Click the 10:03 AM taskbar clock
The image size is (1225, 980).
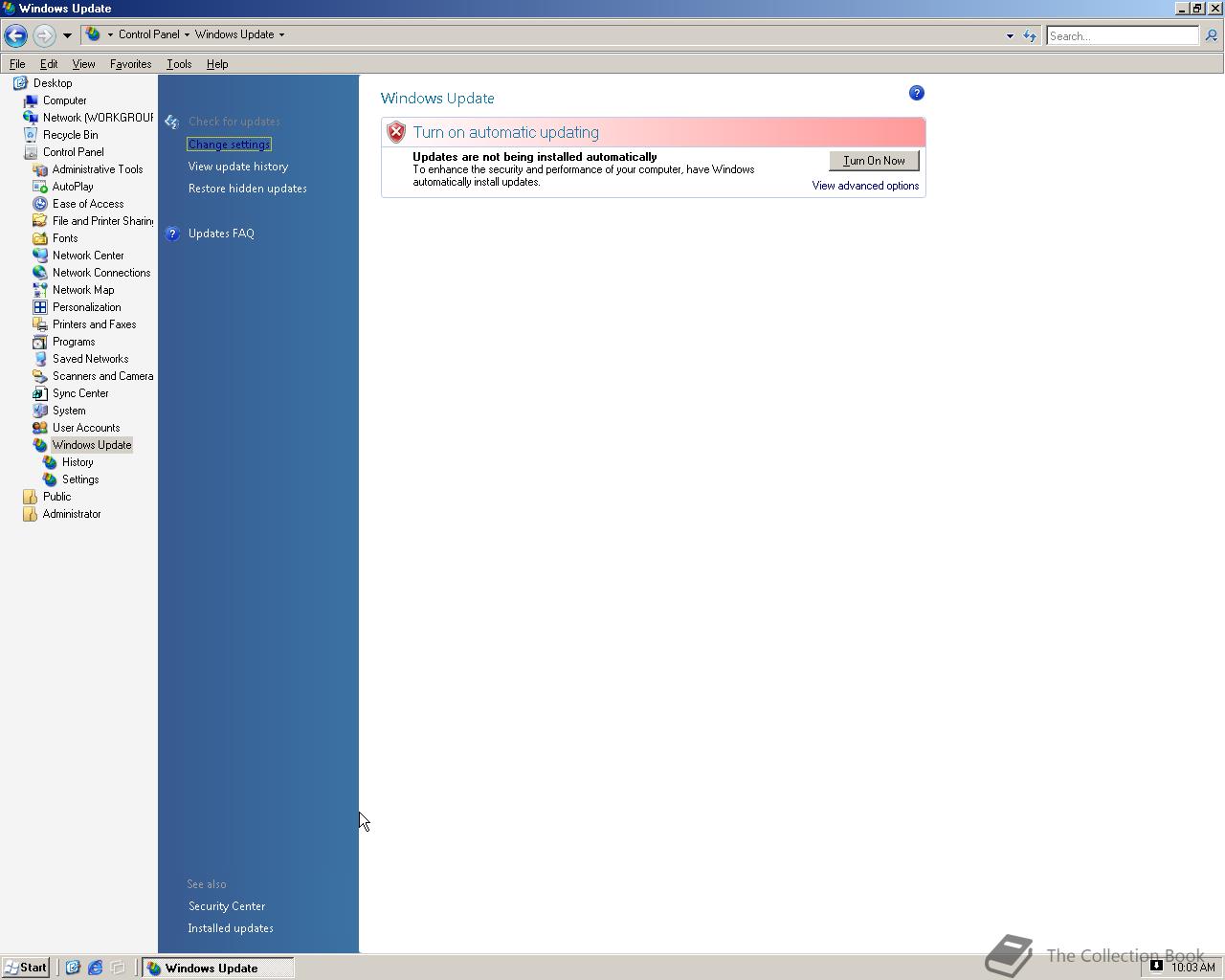click(1193, 968)
